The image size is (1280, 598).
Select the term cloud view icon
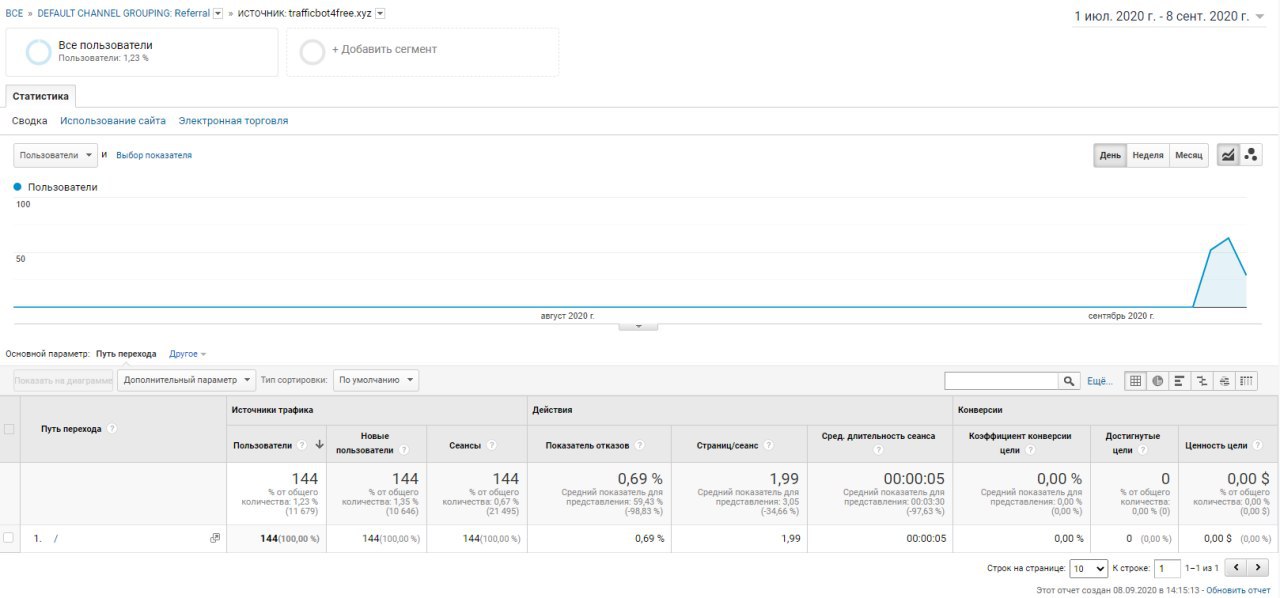[x=1224, y=381]
